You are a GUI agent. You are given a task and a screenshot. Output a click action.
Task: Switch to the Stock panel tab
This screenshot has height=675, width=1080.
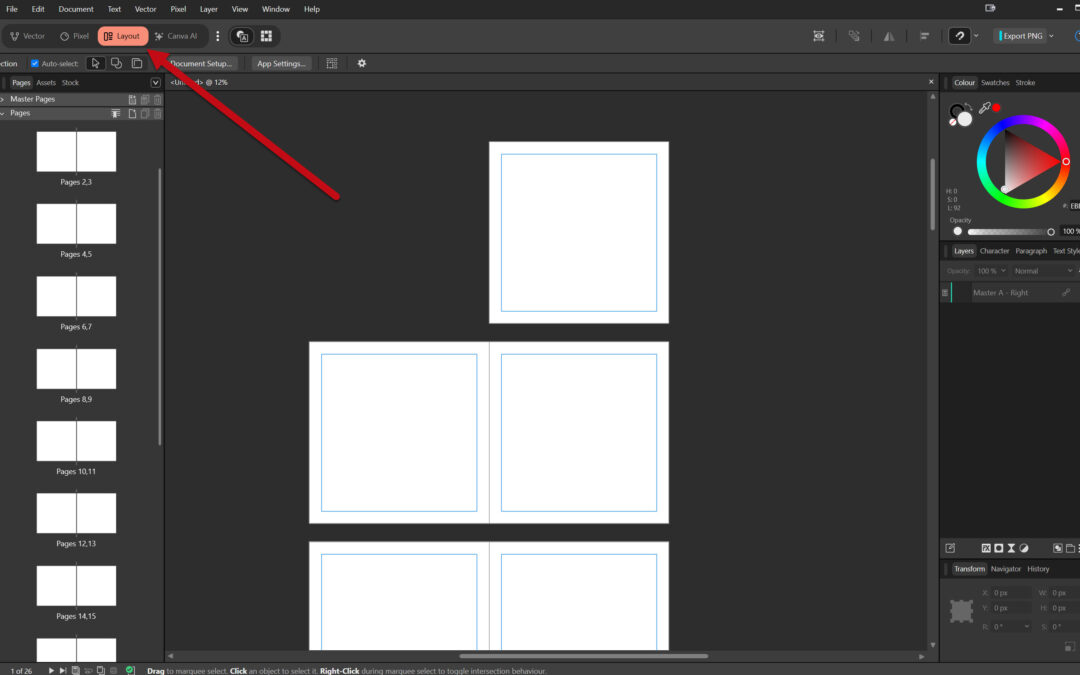[x=70, y=83]
